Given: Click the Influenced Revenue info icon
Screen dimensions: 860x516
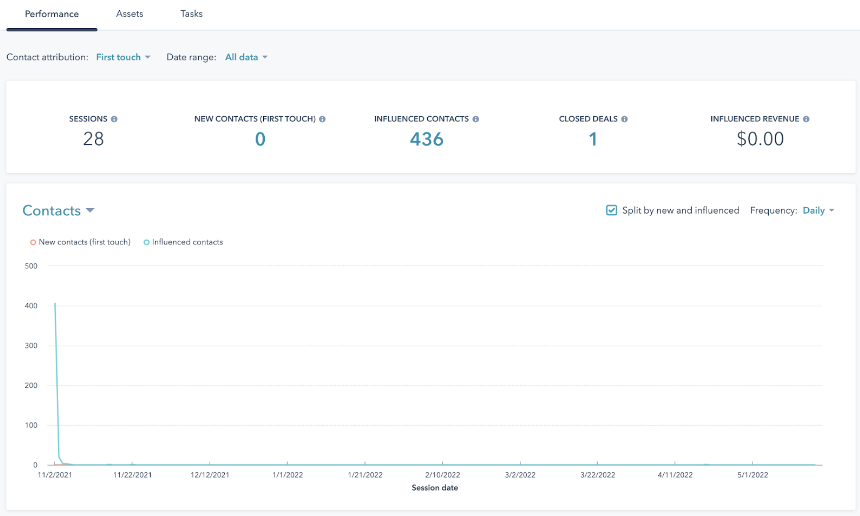Looking at the screenshot, I should click(x=806, y=119).
